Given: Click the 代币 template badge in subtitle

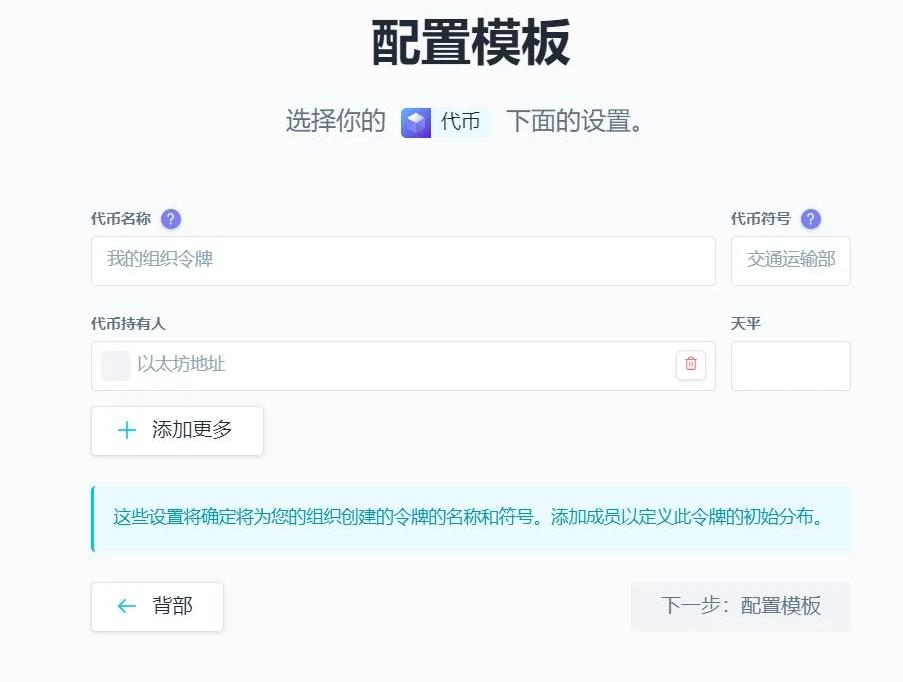Looking at the screenshot, I should (x=446, y=123).
